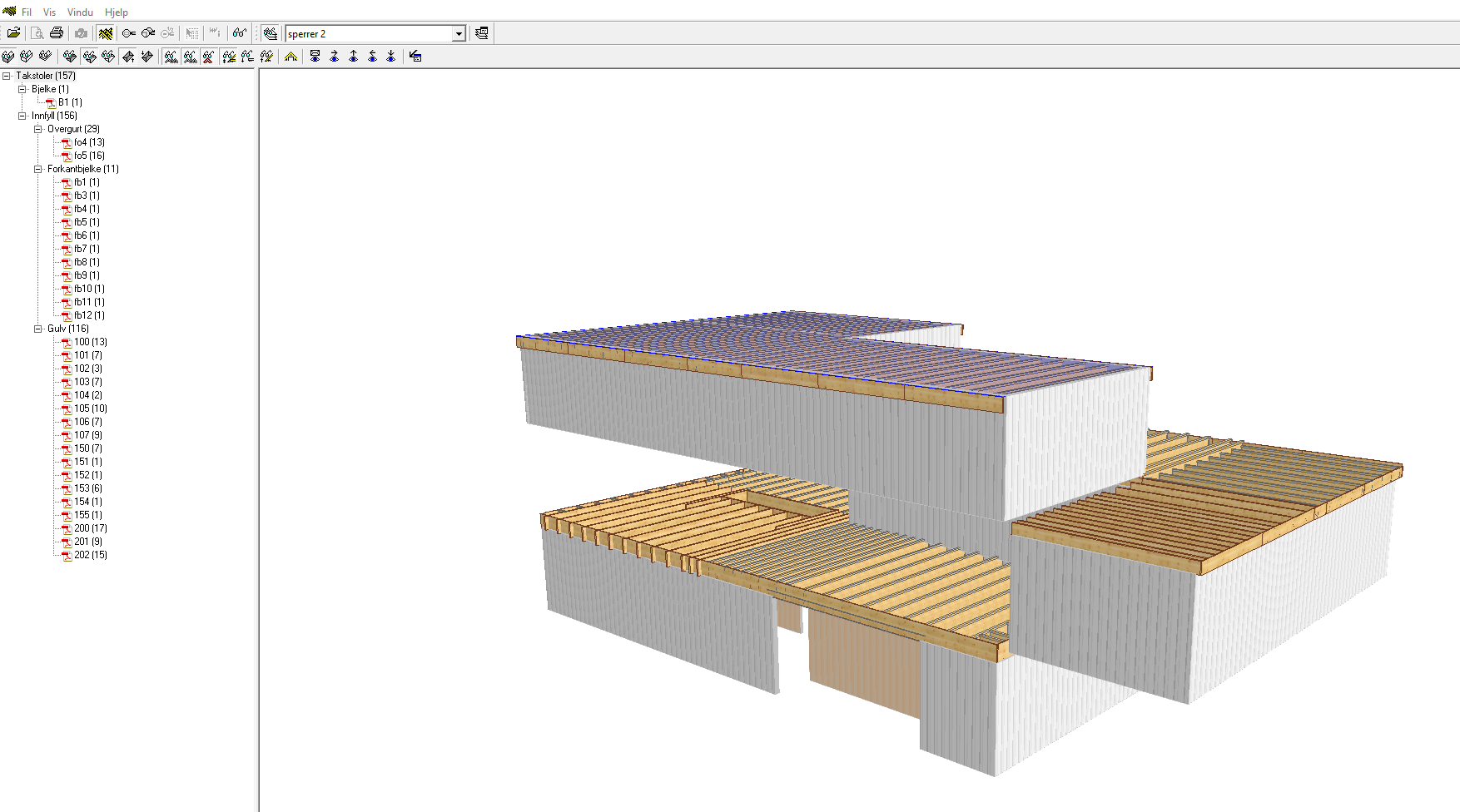
Task: Collapse the Takstoler (157) root node
Action: 6,76
